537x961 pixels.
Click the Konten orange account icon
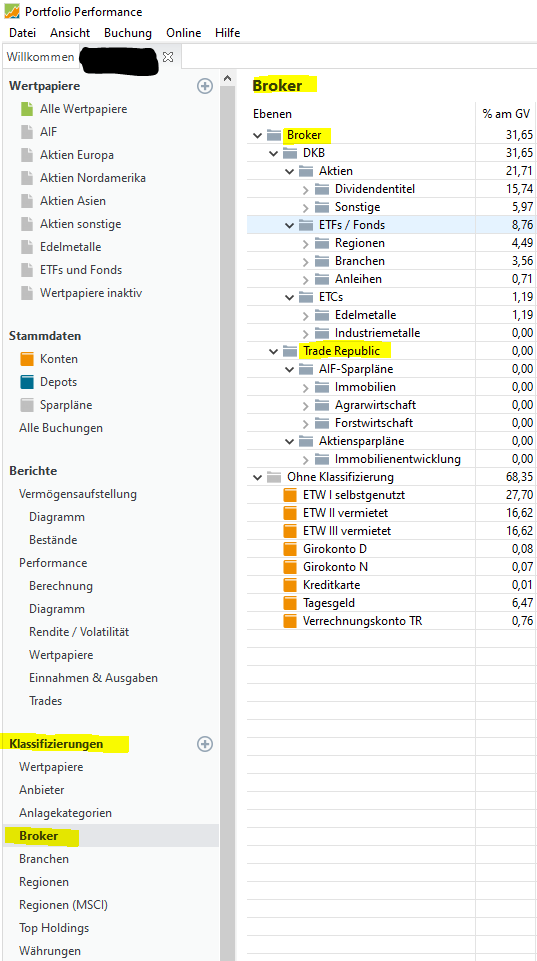pos(27,359)
